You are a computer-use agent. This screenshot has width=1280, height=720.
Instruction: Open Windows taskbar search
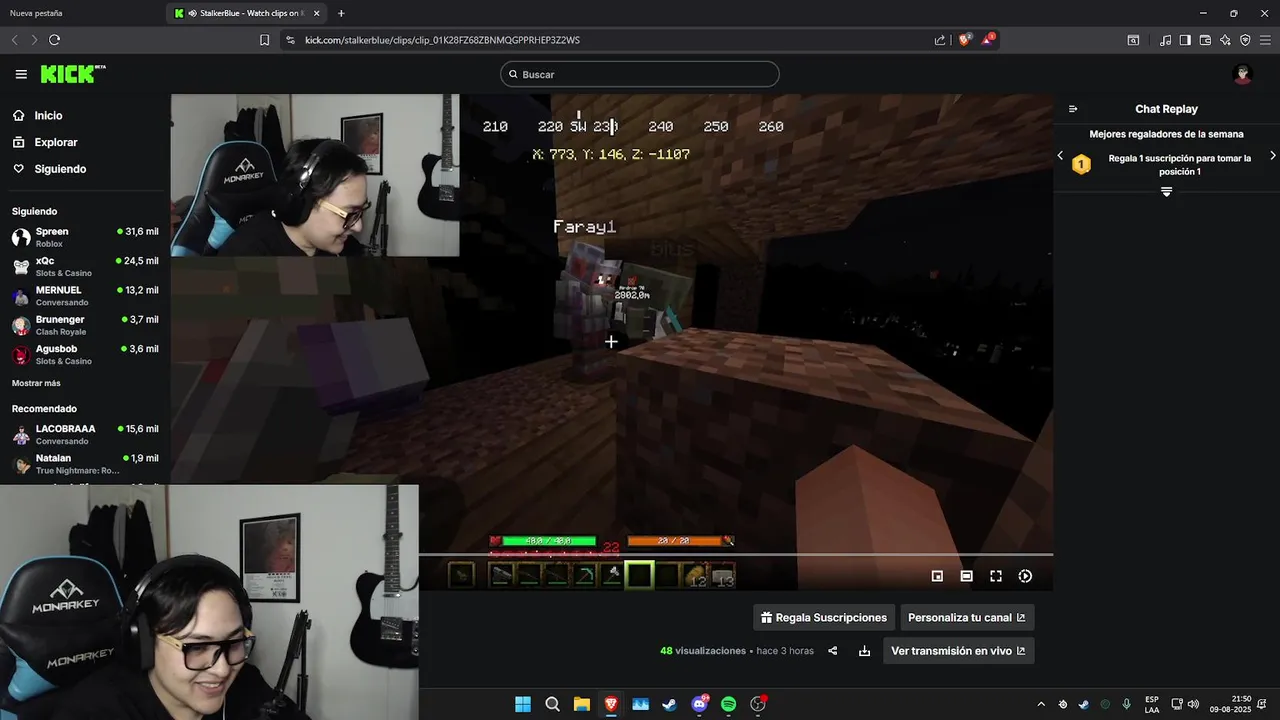click(x=552, y=704)
